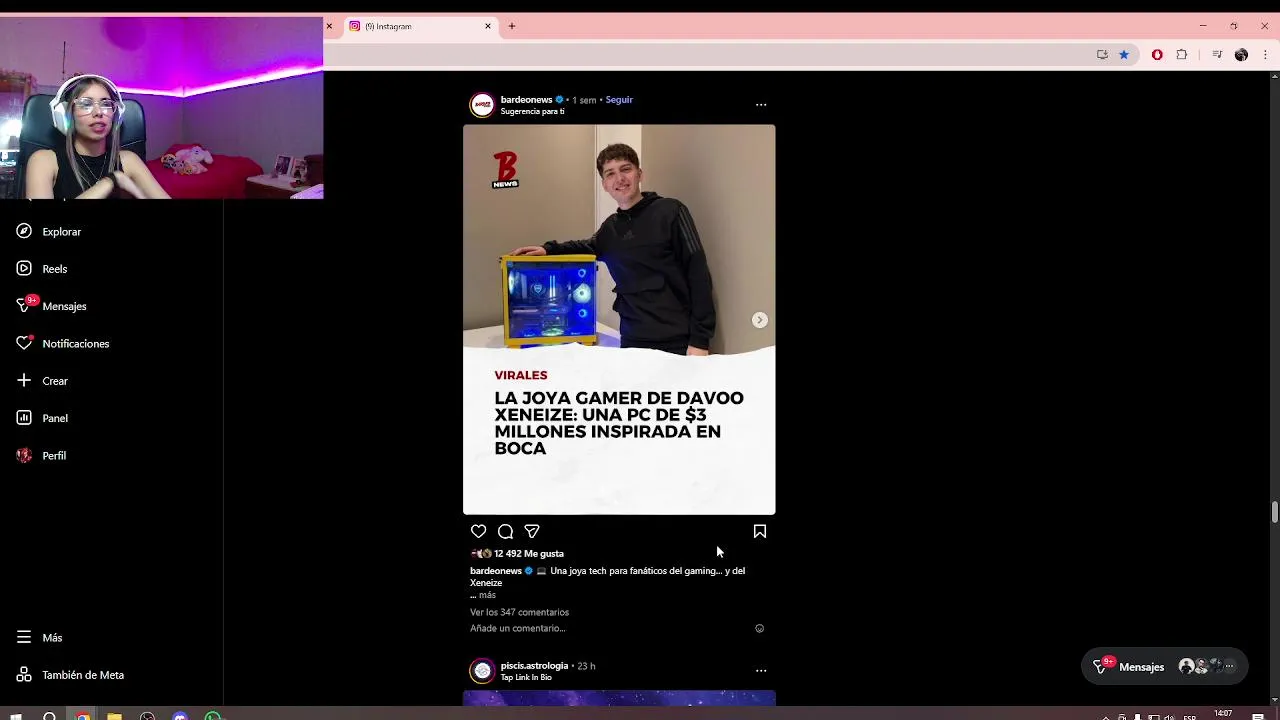This screenshot has width=1280, height=720.
Task: Open the Chrome profile avatar
Action: [x=1241, y=55]
